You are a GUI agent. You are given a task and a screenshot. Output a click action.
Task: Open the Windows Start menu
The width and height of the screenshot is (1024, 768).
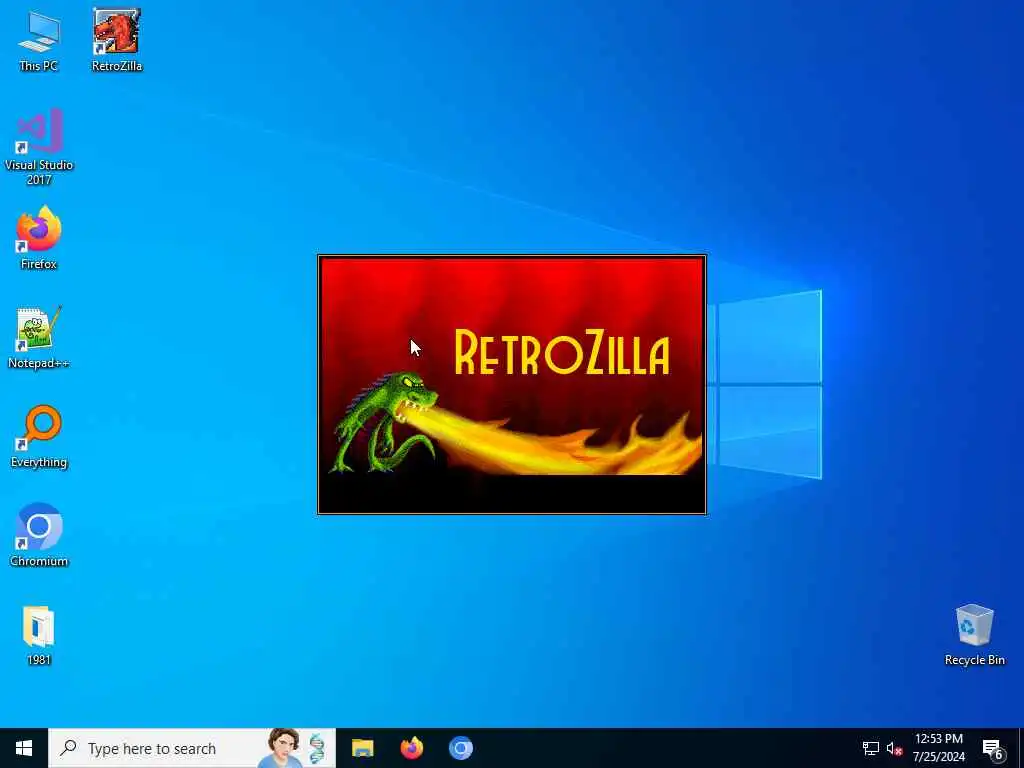tap(24, 748)
